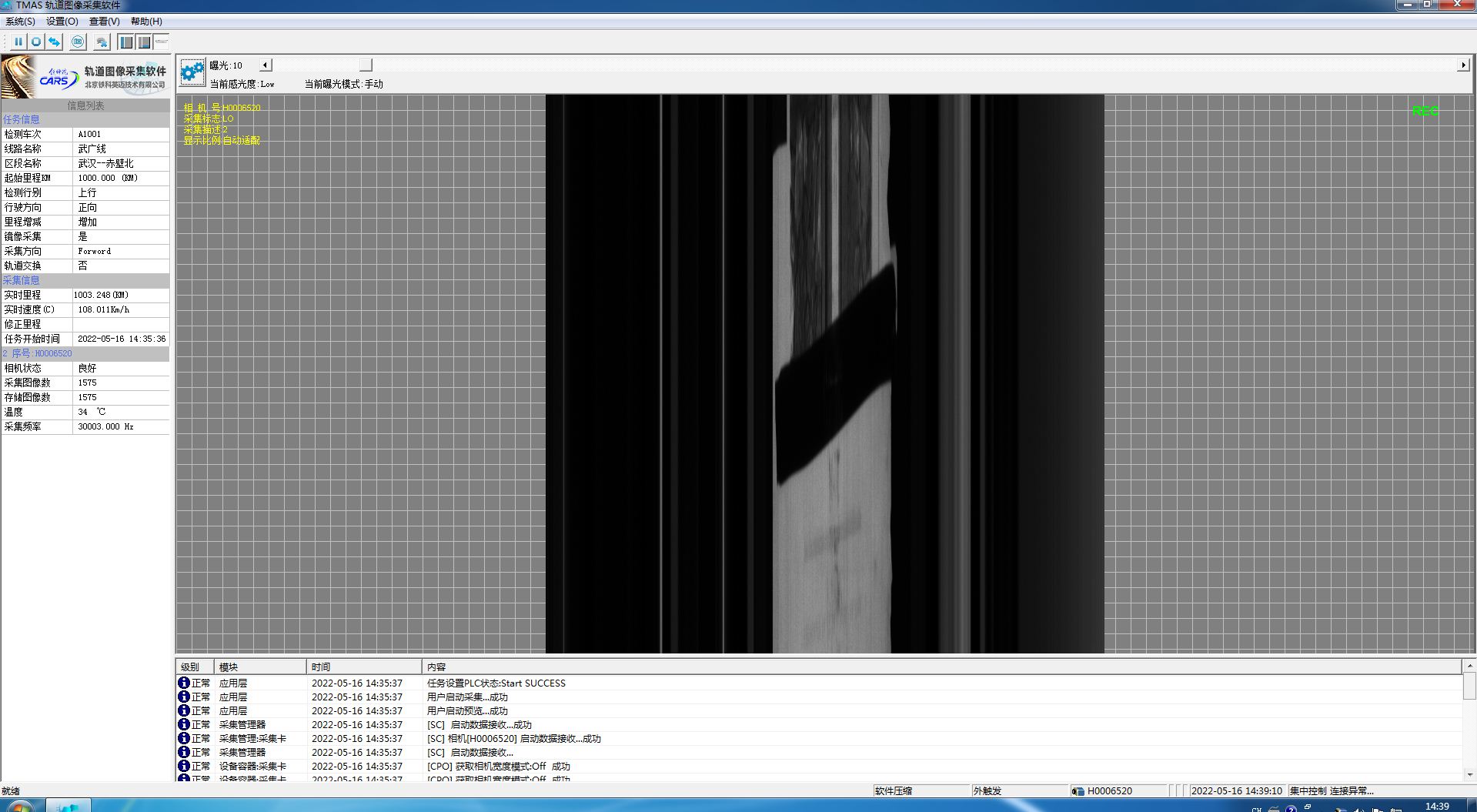Click the H0006520 camera icon in status bar
The height and width of the screenshot is (812, 1477).
point(1078,790)
